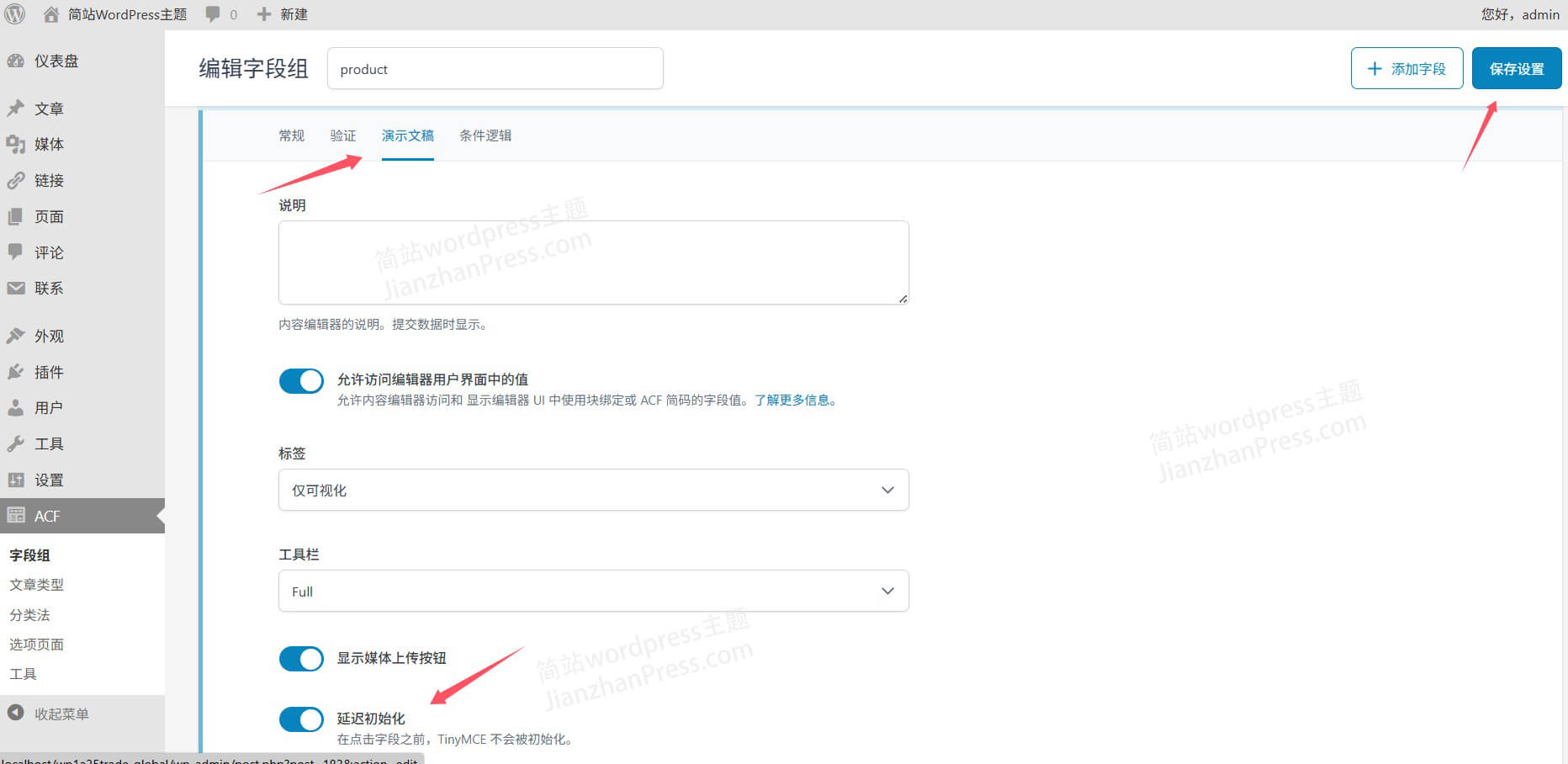Expand the 工具栏 dropdown showing Full

coord(593,592)
